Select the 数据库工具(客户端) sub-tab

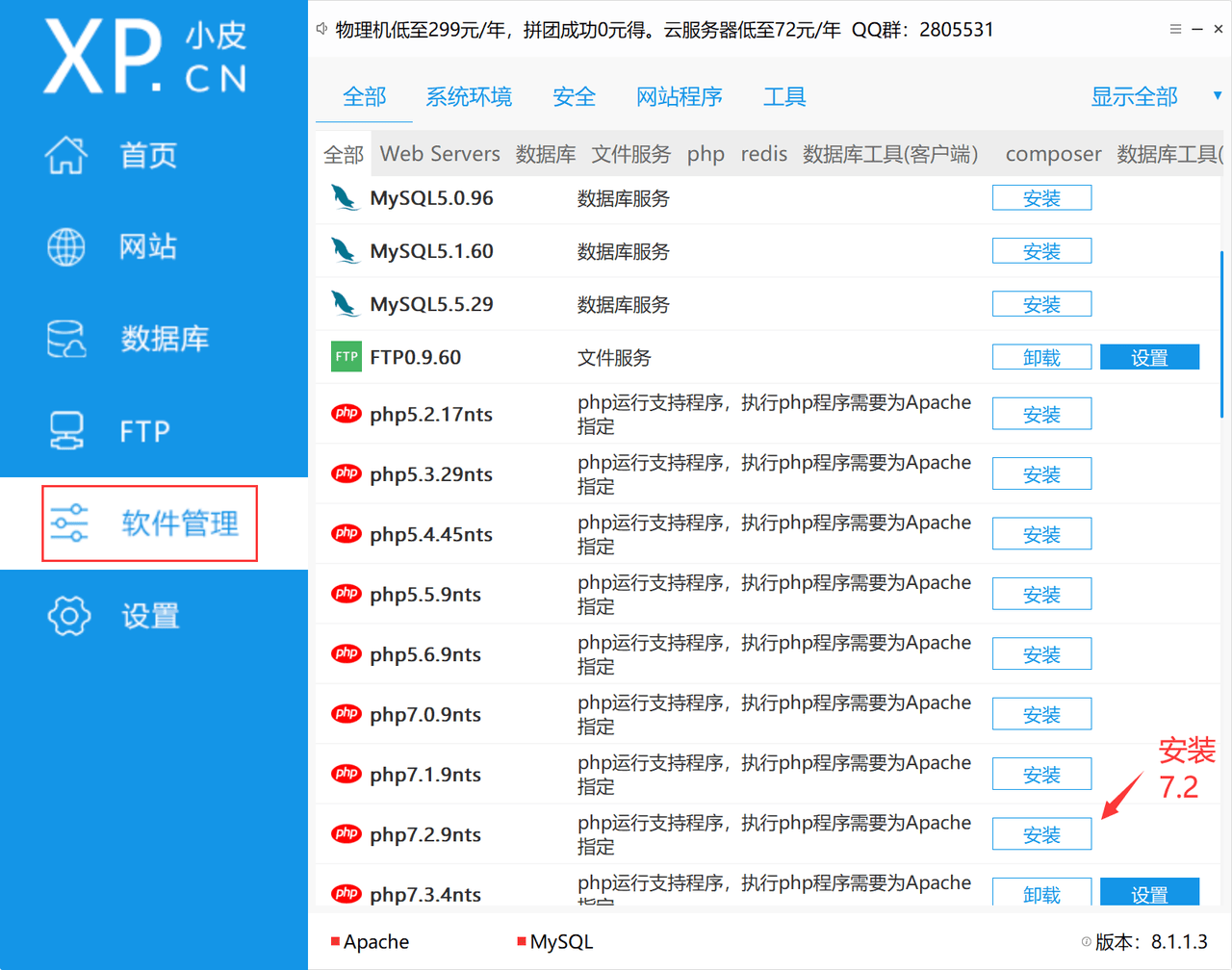(x=890, y=154)
